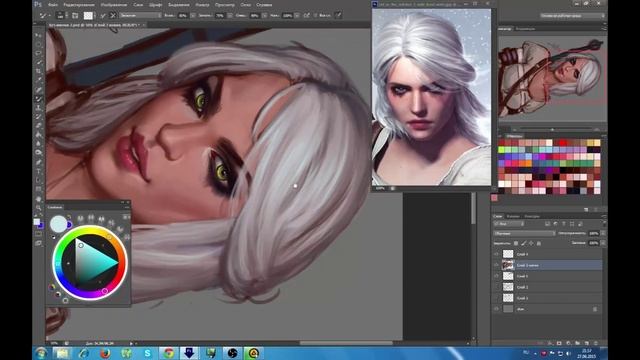Create a new layer group
The image size is (640, 360).
[578, 343]
